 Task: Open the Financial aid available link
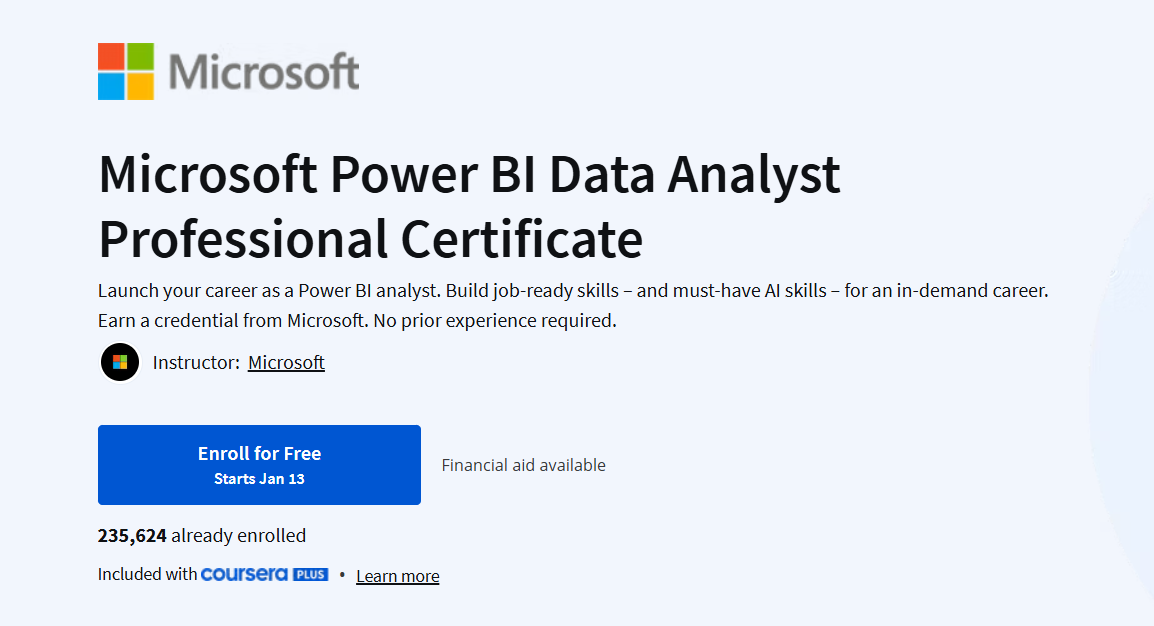tap(523, 464)
